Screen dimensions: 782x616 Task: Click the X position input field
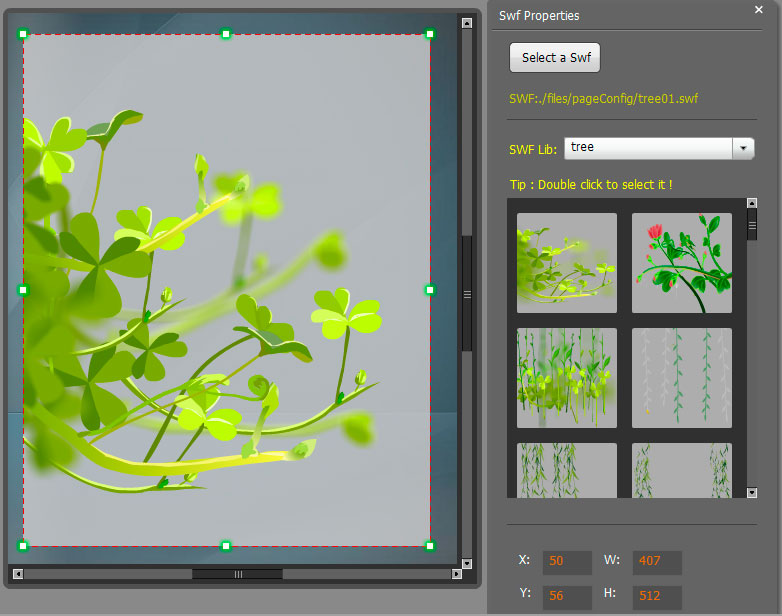click(567, 563)
